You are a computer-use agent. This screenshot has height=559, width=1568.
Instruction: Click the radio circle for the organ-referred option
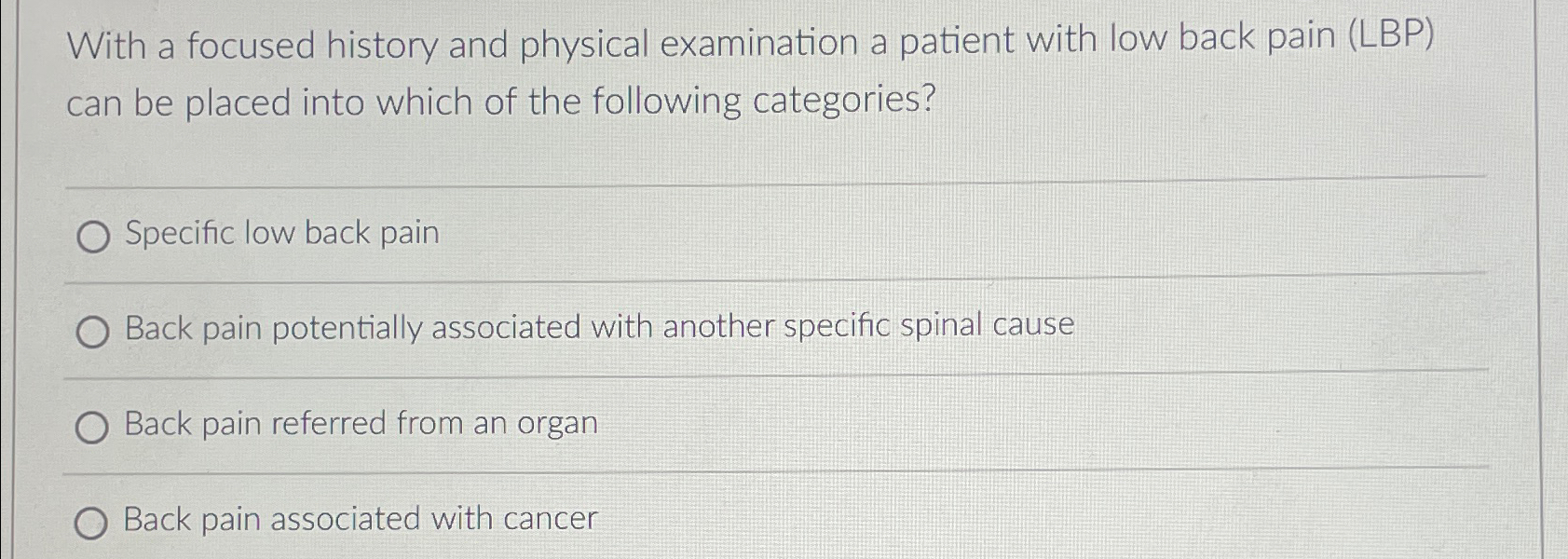pyautogui.click(x=93, y=428)
